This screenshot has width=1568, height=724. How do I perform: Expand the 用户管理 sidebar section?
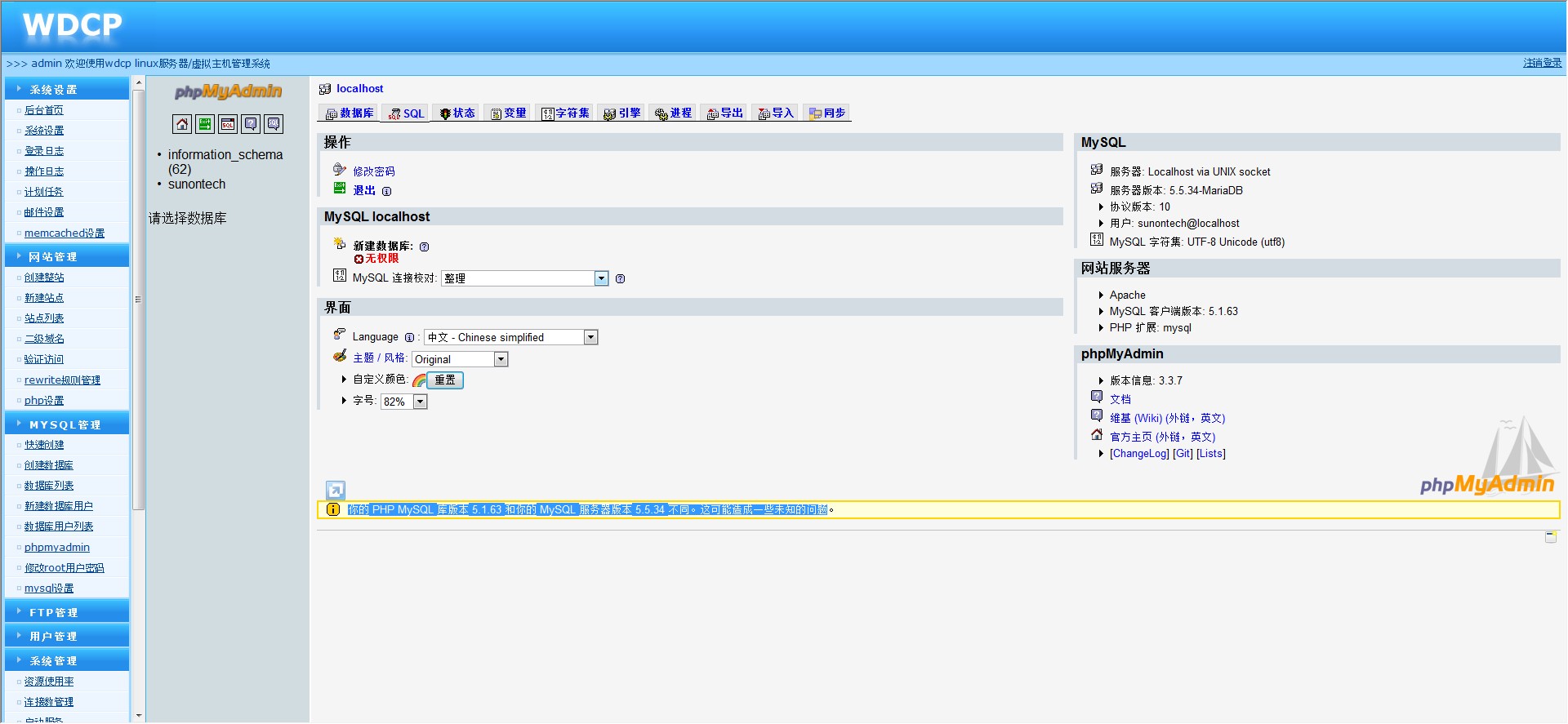coord(67,636)
